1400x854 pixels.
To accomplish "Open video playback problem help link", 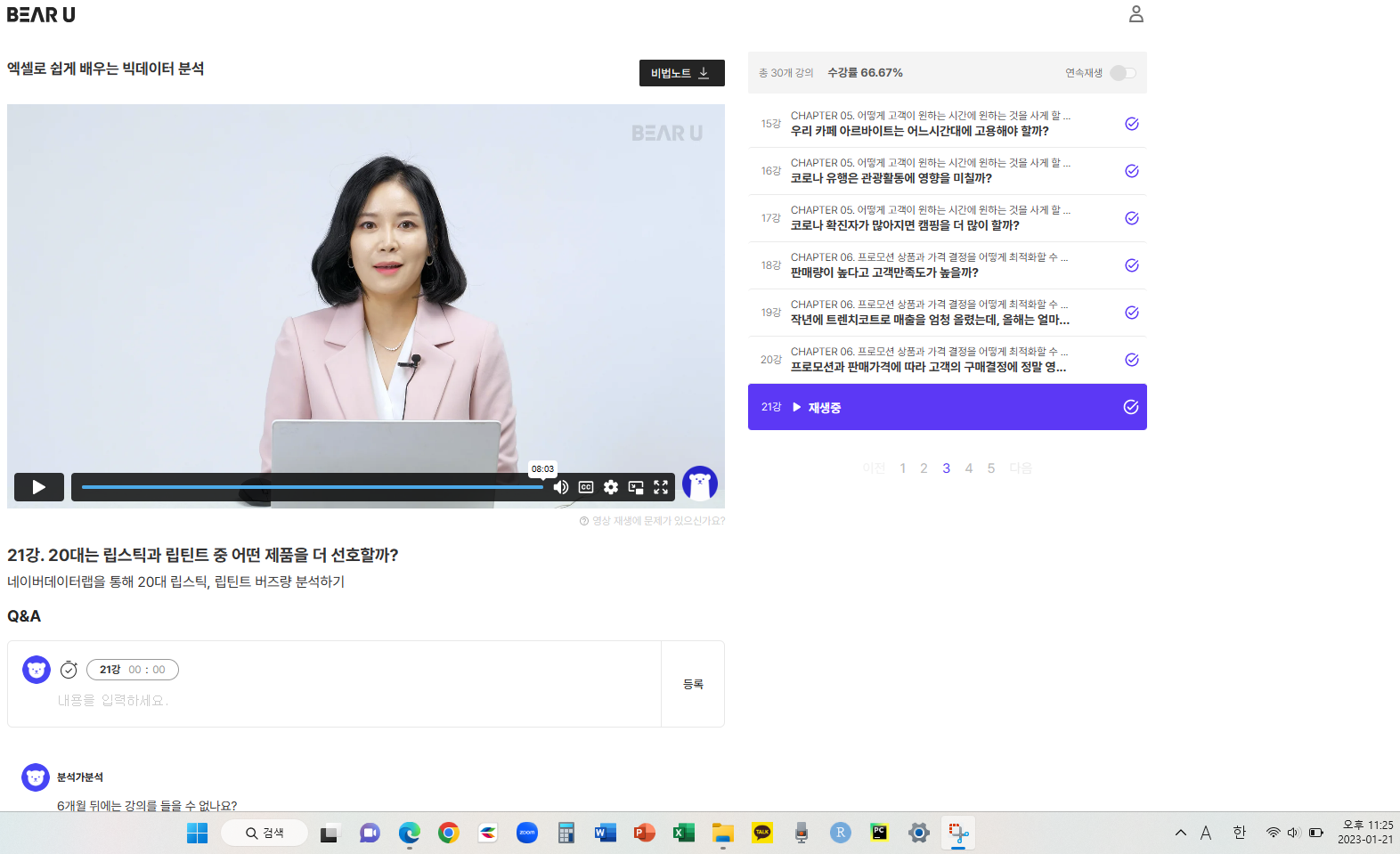I will click(652, 521).
